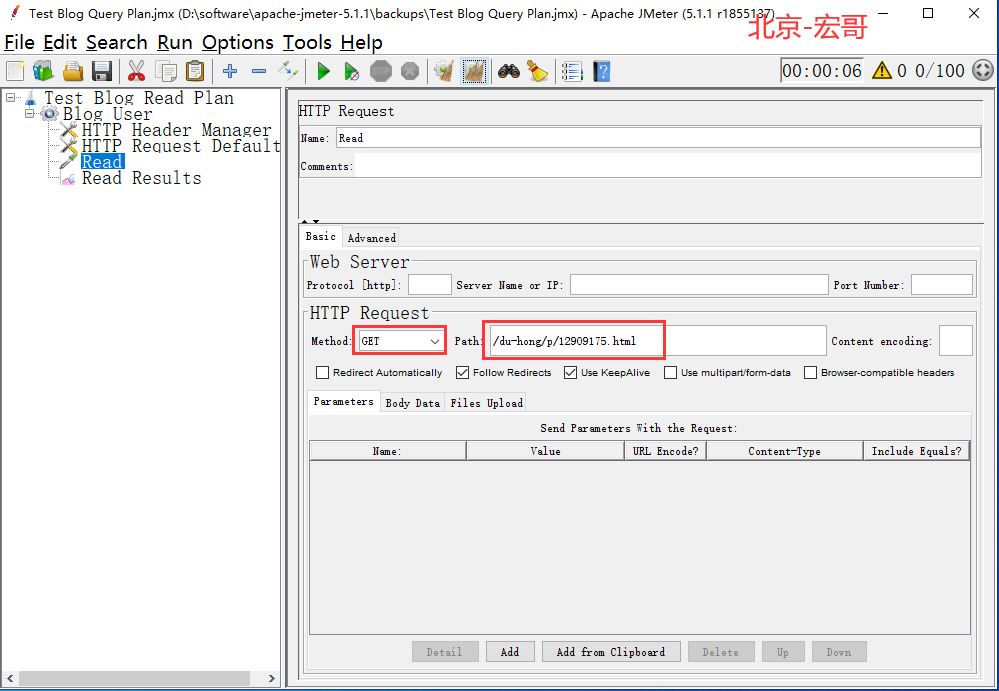The height and width of the screenshot is (691, 999).
Task: Click the Toggle enabled state icon
Action: (x=288, y=69)
